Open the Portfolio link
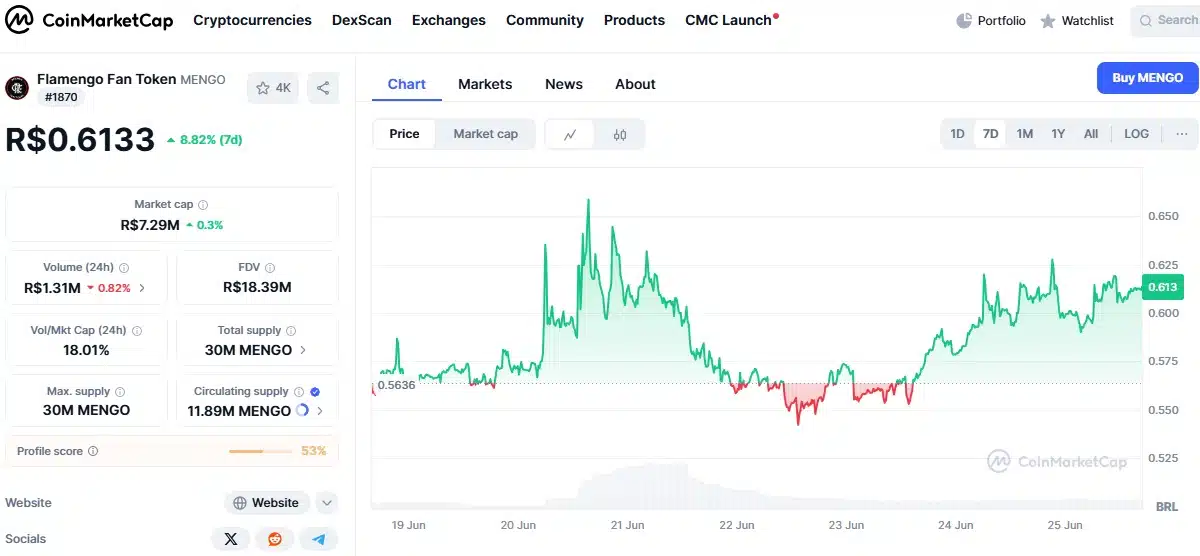The width and height of the screenshot is (1200, 556). pyautogui.click(x=991, y=20)
